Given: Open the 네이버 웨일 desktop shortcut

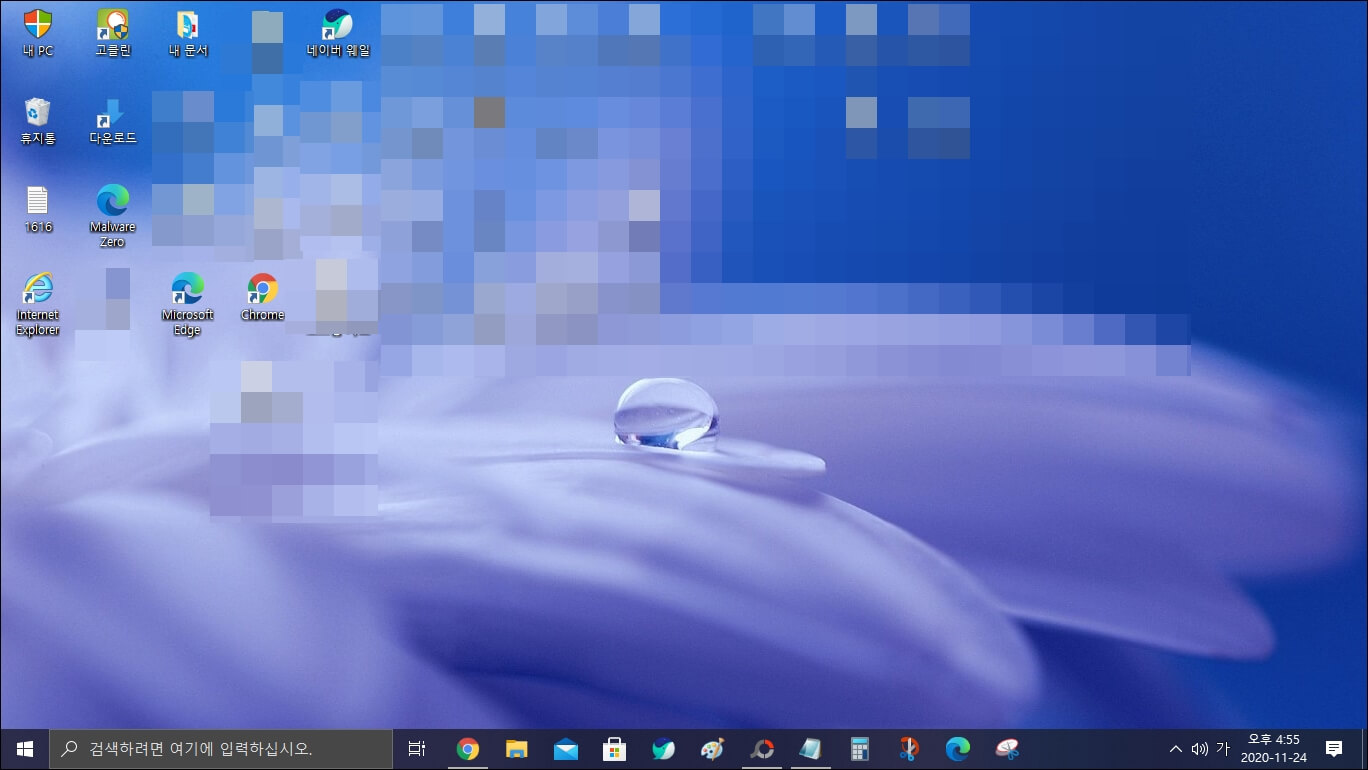Looking at the screenshot, I should [x=338, y=31].
